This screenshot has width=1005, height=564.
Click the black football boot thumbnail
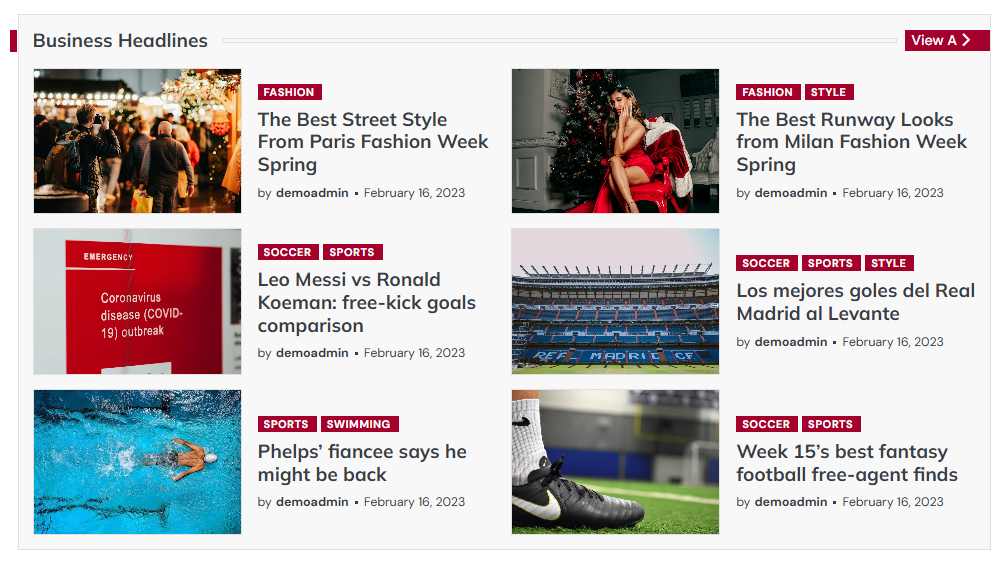point(615,462)
